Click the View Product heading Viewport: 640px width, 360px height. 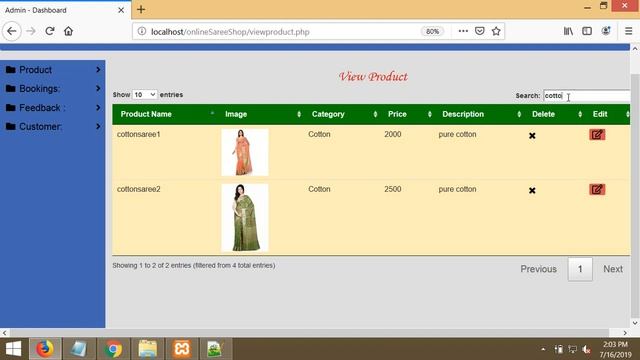[373, 76]
